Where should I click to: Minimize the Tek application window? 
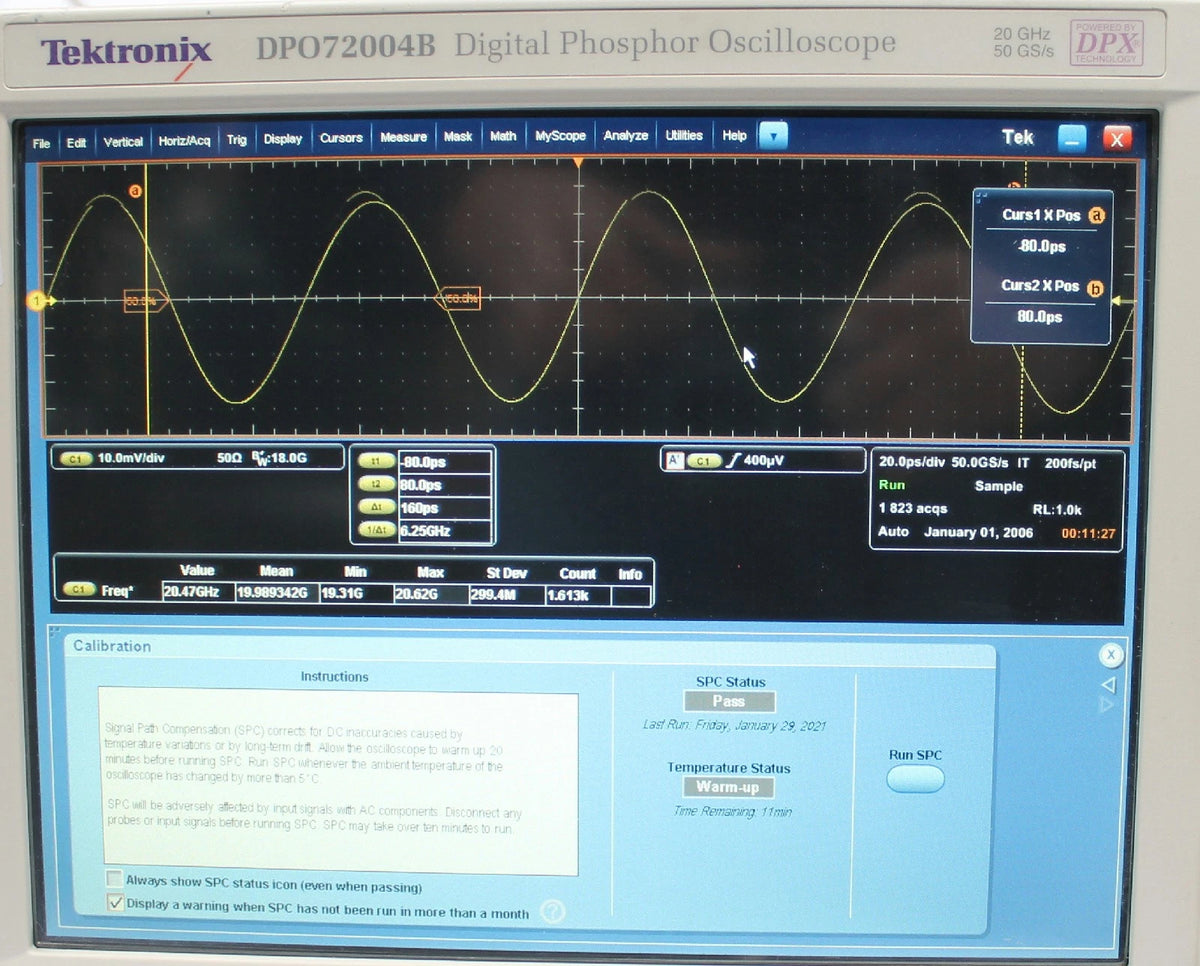(1072, 139)
